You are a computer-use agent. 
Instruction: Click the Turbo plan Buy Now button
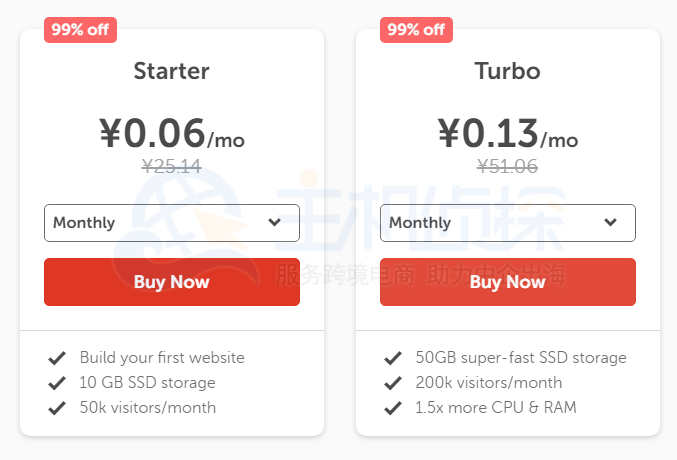(507, 282)
